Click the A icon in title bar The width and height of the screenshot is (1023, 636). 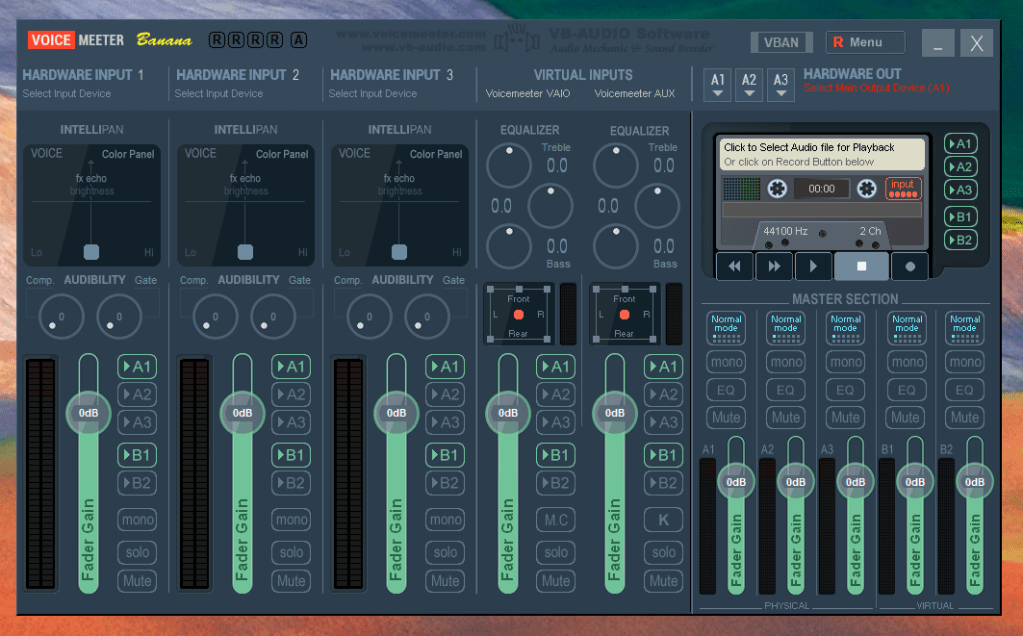(x=298, y=40)
